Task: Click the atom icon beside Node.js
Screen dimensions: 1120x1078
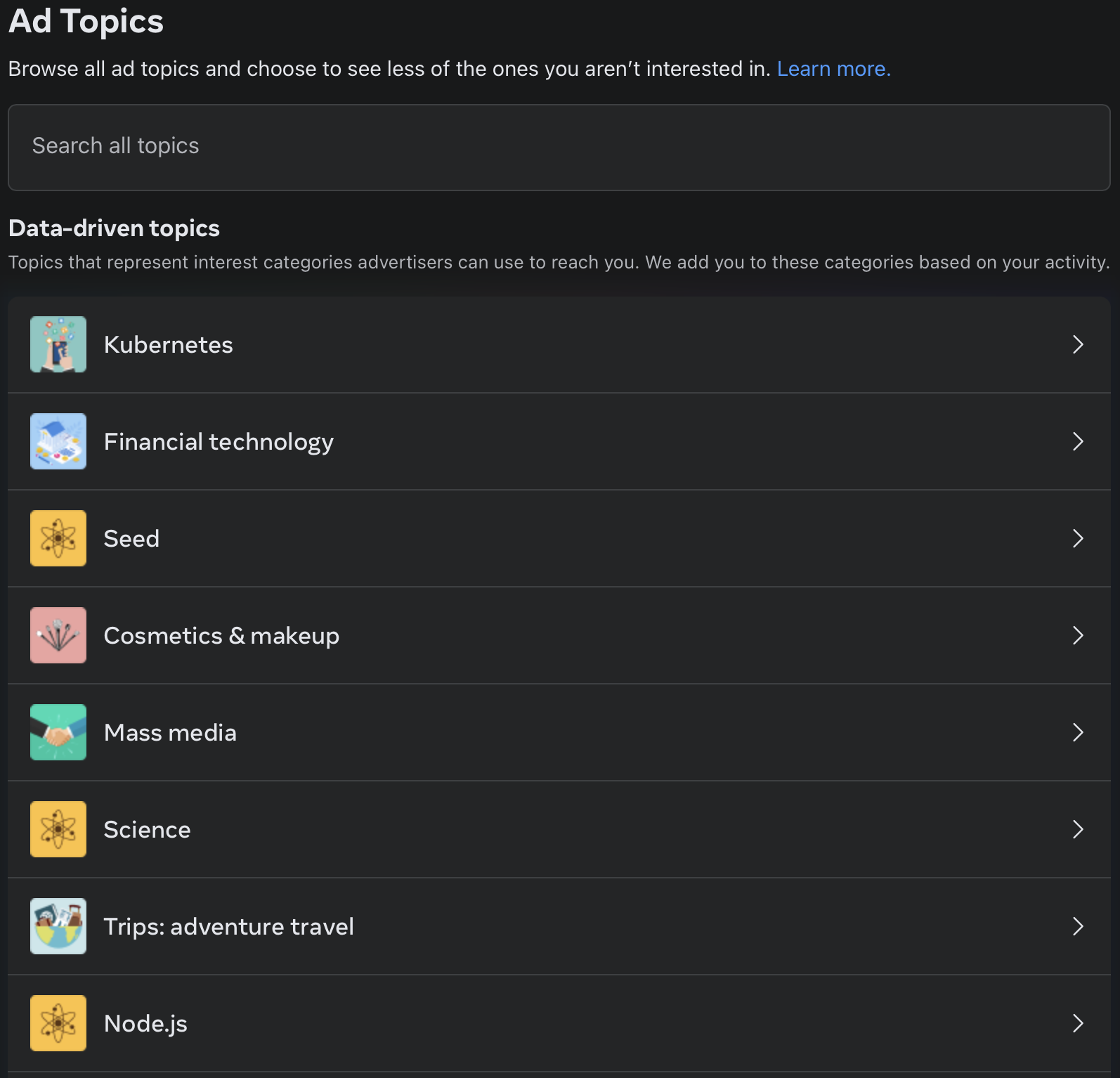Action: [58, 1023]
